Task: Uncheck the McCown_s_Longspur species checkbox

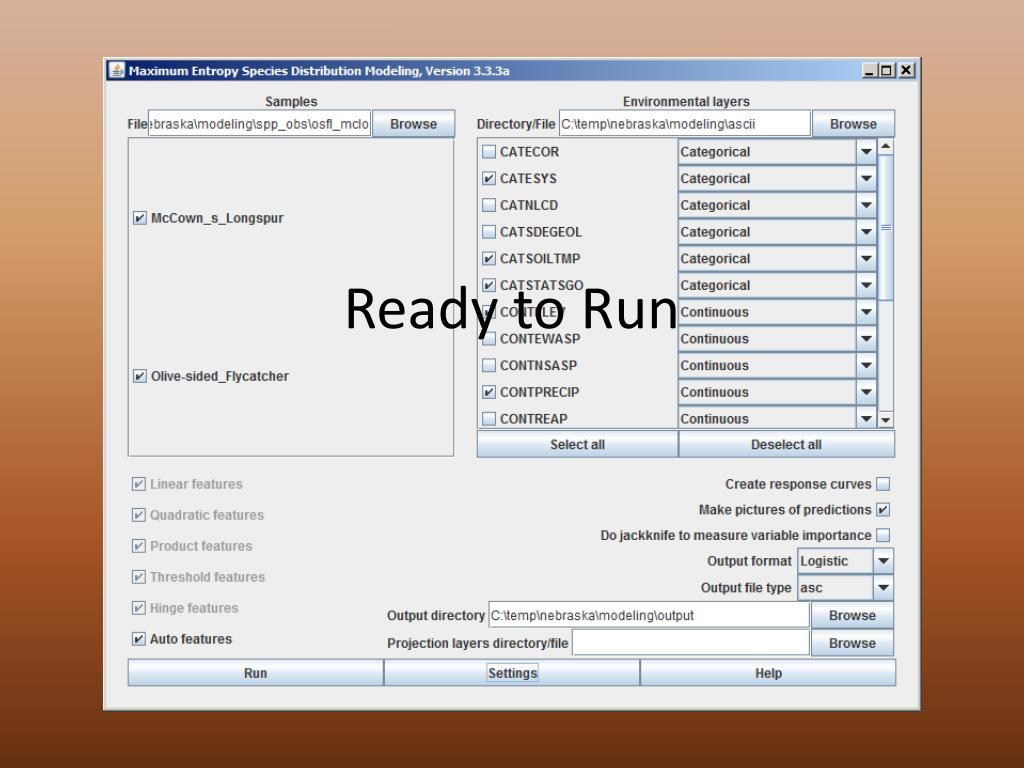Action: point(140,218)
